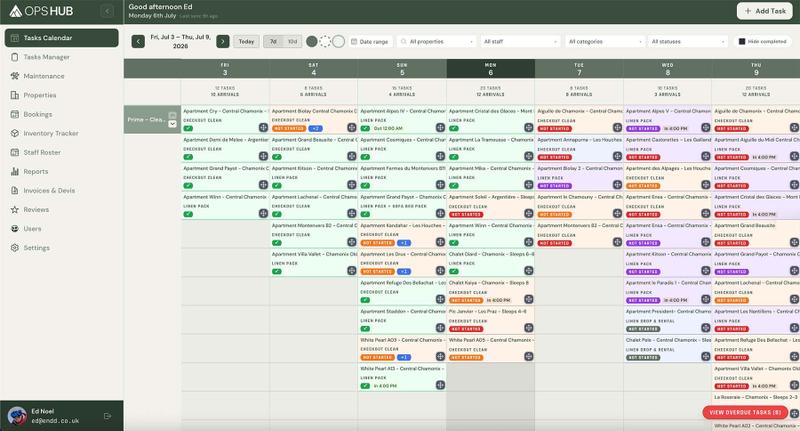
Task: Toggle green check on Apartment Winn Friday card
Action: click(188, 214)
